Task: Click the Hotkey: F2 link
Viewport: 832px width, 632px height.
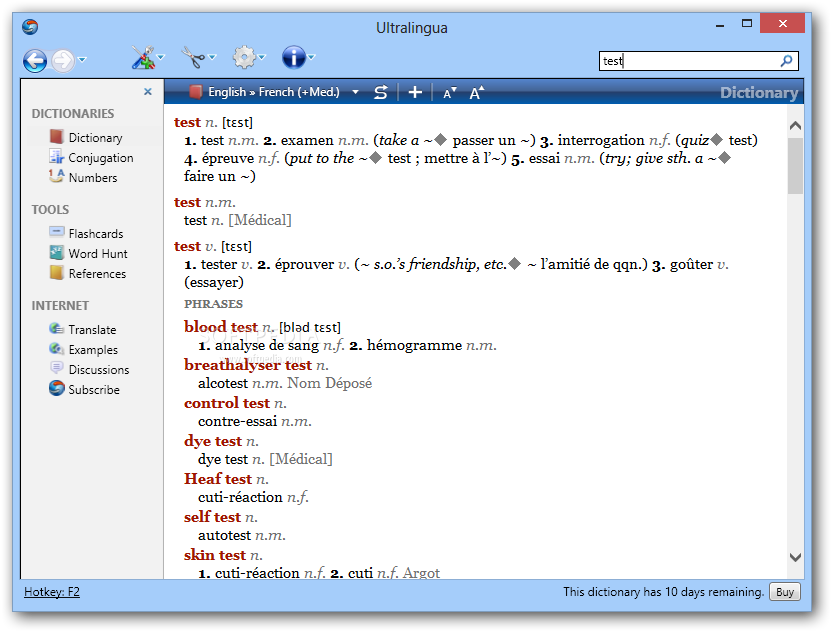Action: pos(51,592)
